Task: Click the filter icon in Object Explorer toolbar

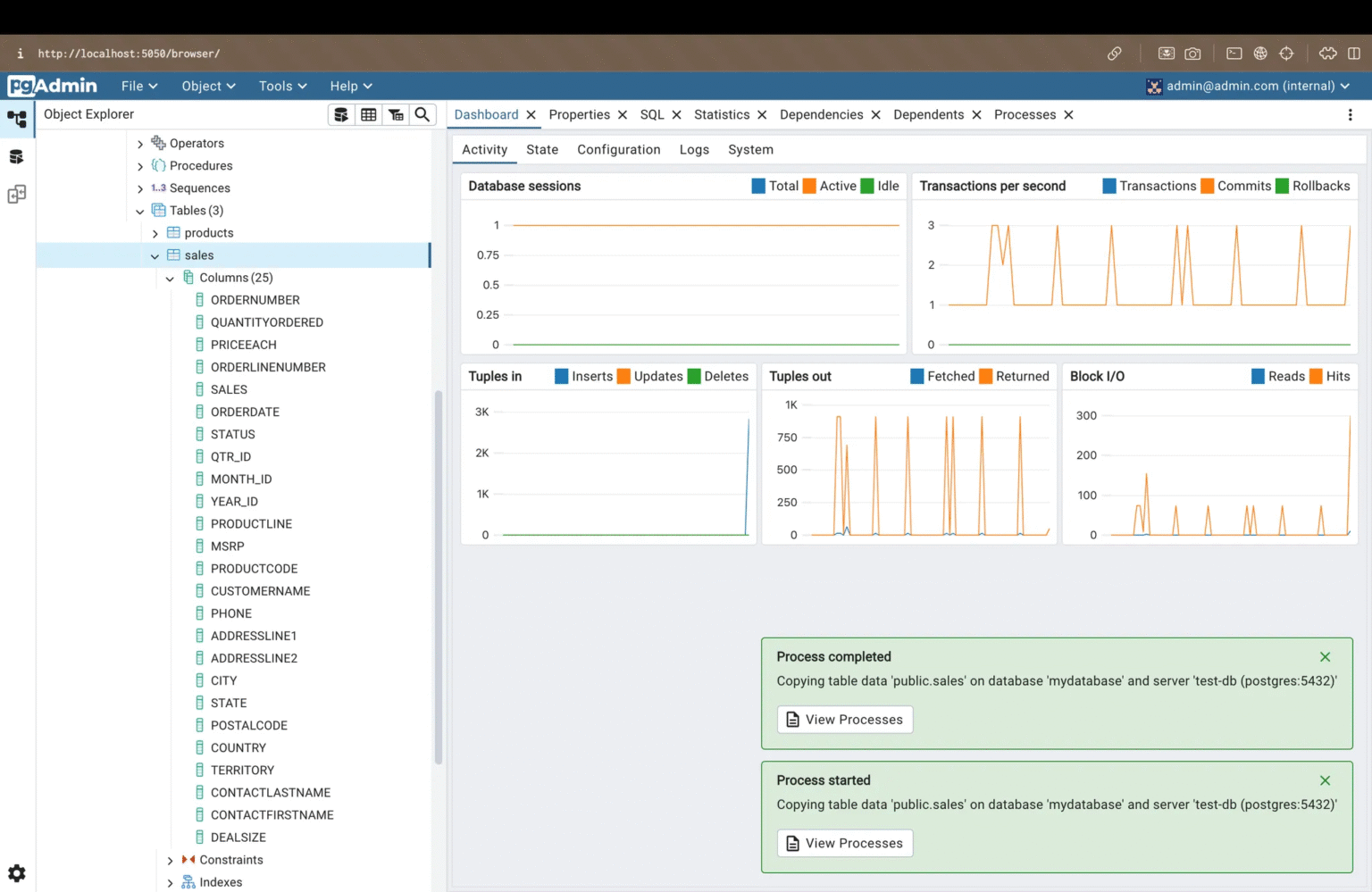Action: pyautogui.click(x=396, y=114)
